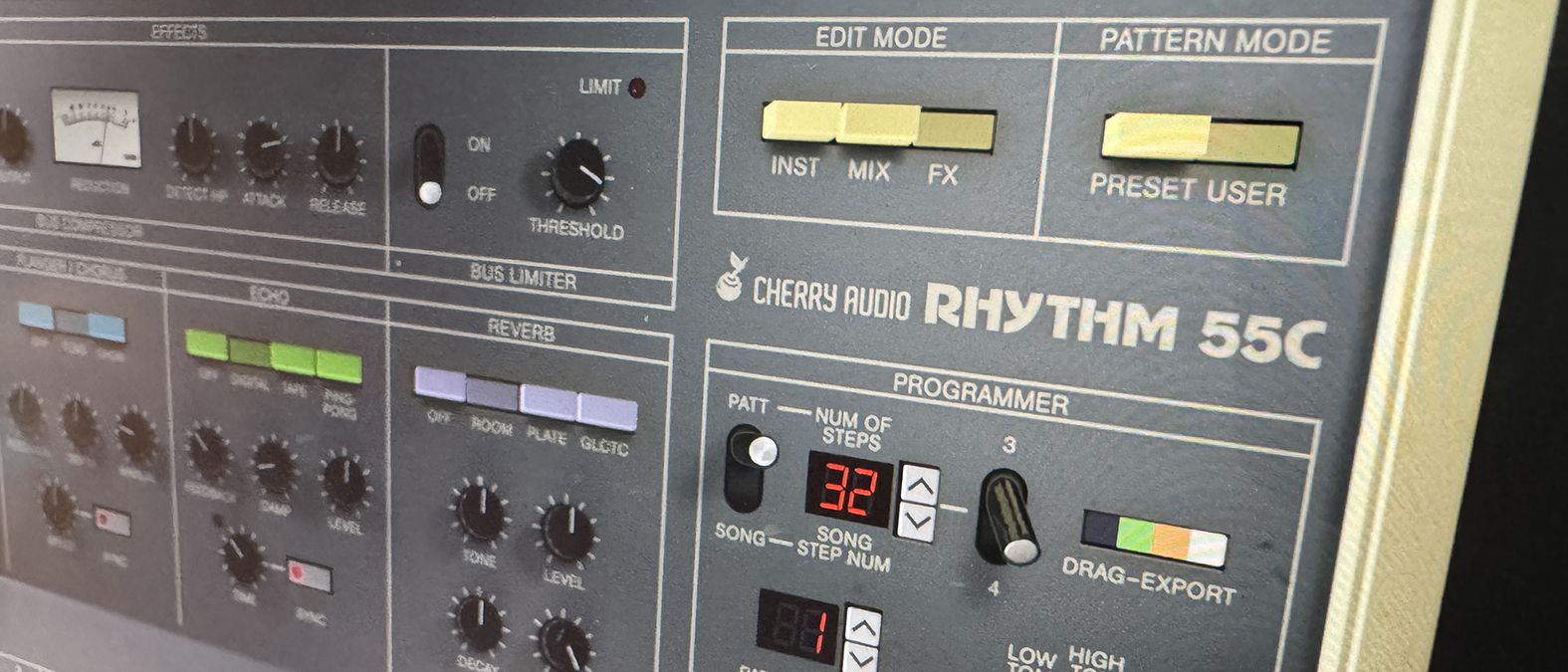Switch edit mode to FX

click(956, 130)
